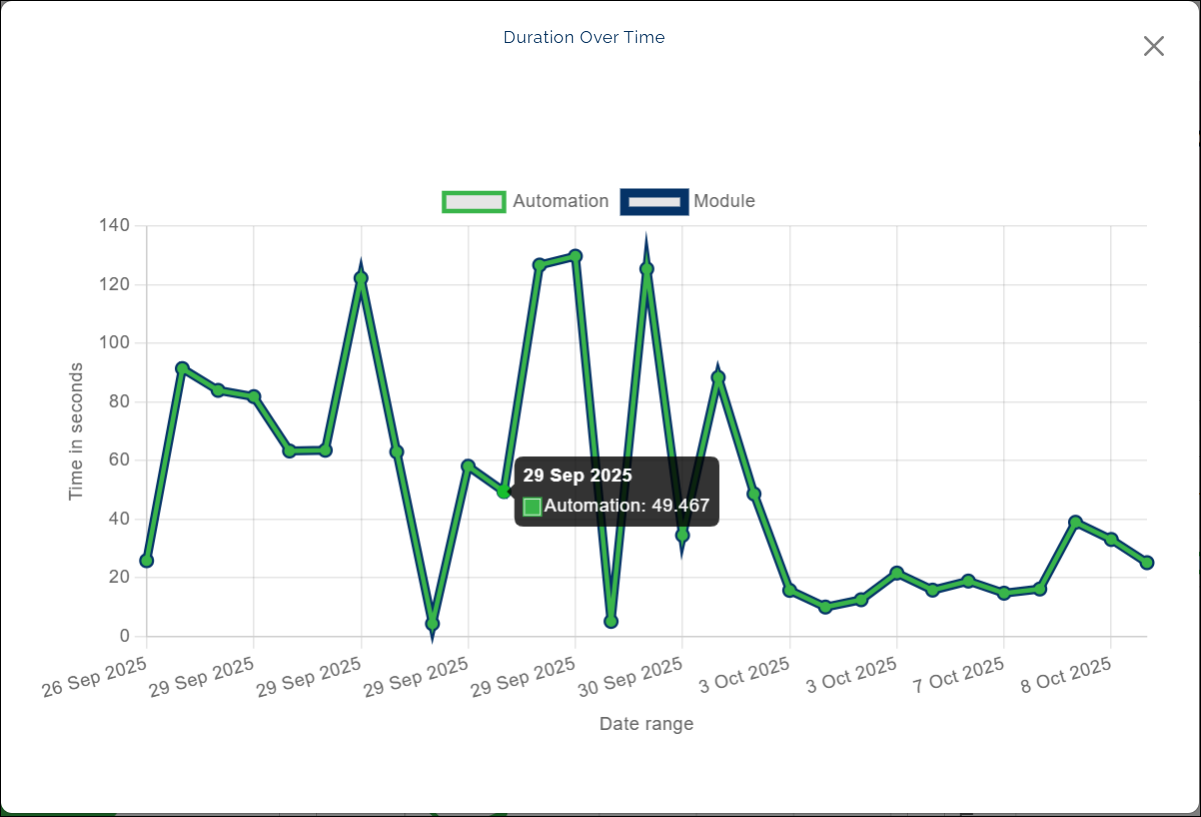The width and height of the screenshot is (1201, 817).
Task: Click data point on first 3 Oct 2025 gridline
Action: point(790,590)
